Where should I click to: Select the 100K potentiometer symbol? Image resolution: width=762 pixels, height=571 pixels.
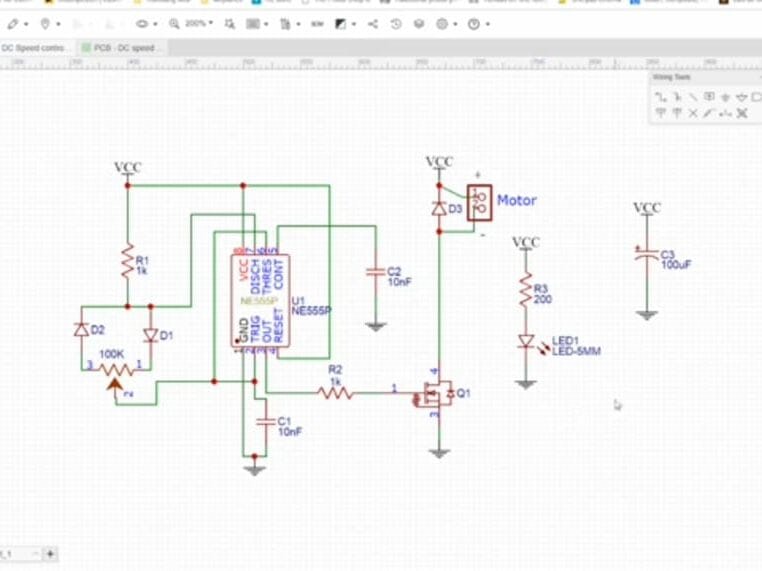(117, 371)
